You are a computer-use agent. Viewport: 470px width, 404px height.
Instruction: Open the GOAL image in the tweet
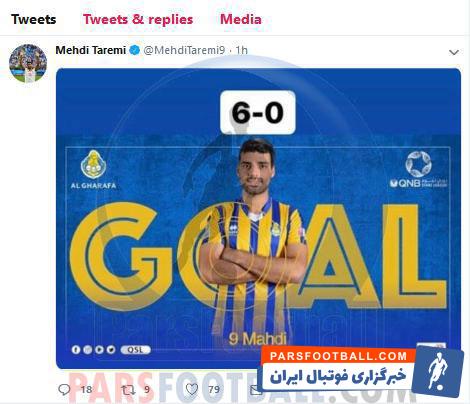coord(258,218)
